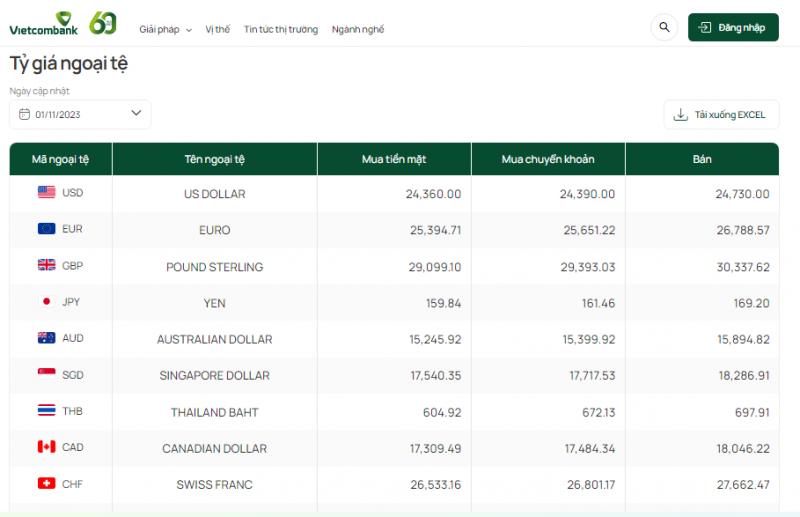Screen dimensions: 800x517
Task: Select the SINGAPORE DOLLAR row name
Action: [x=214, y=376]
